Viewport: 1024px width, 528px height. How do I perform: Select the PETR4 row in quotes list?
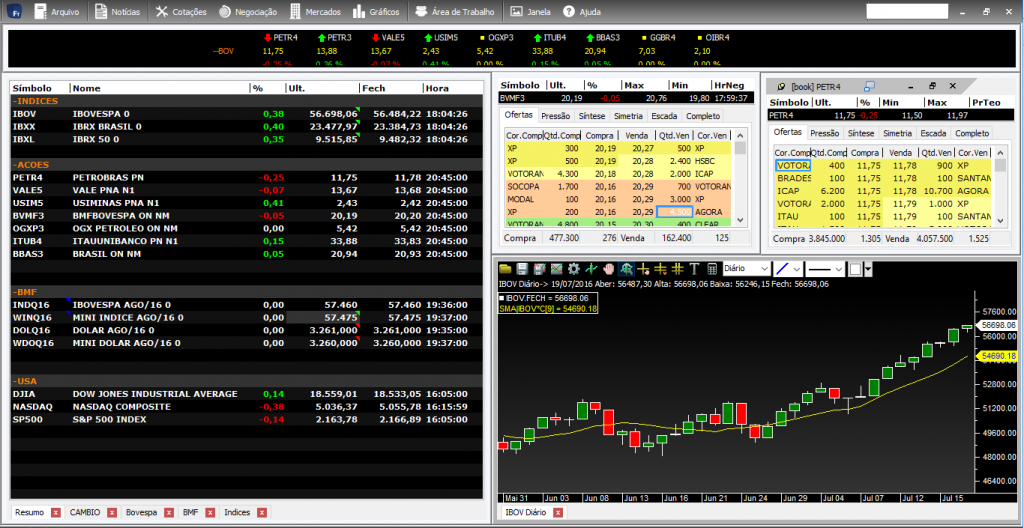click(x=247, y=177)
